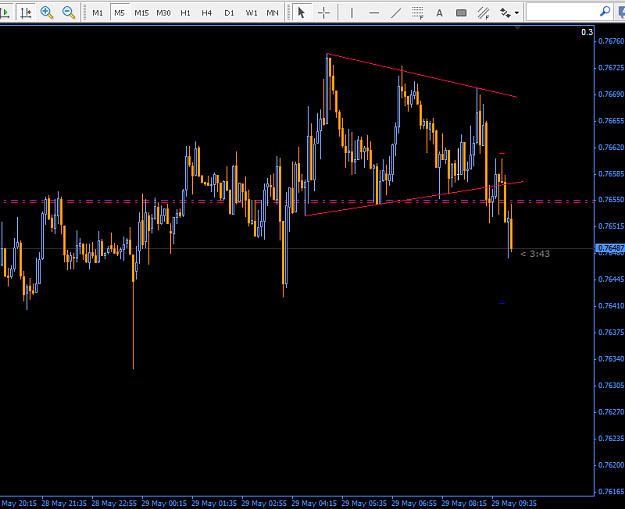Screen dimensions: 625x509
Task: Click the magnifier search icon
Action: pos(605,12)
